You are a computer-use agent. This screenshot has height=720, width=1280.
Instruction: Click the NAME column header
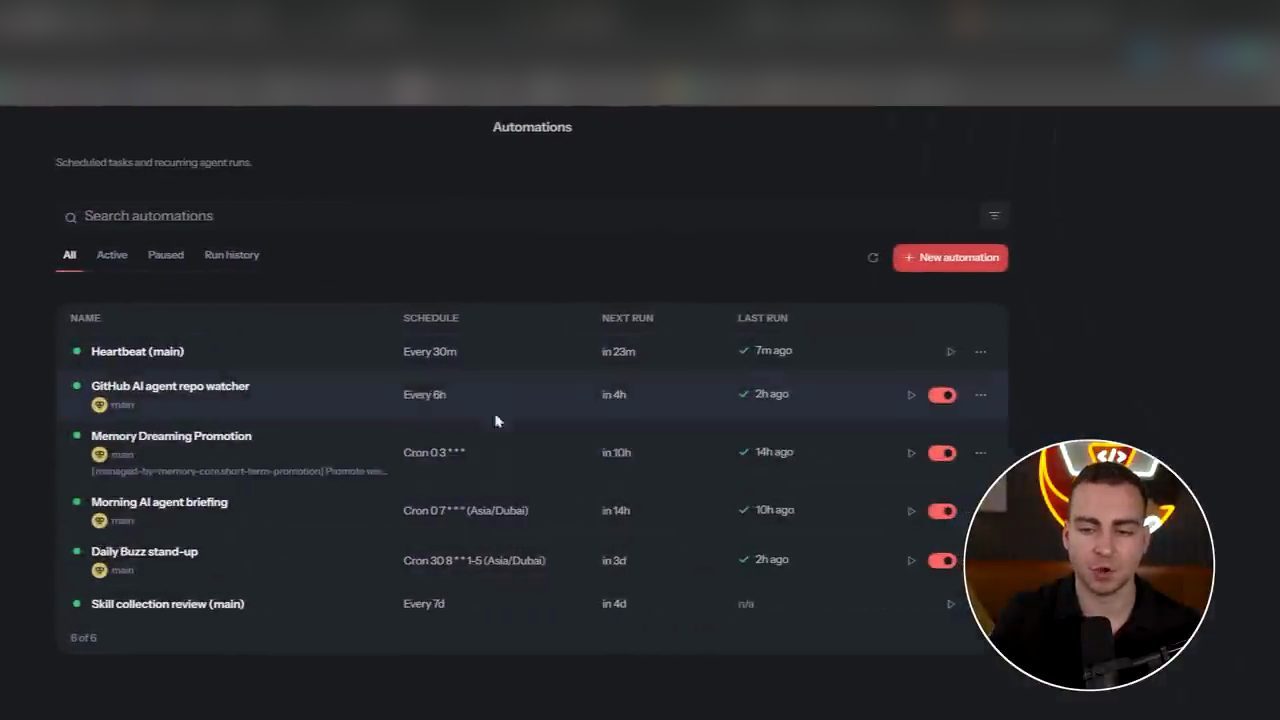(x=85, y=318)
